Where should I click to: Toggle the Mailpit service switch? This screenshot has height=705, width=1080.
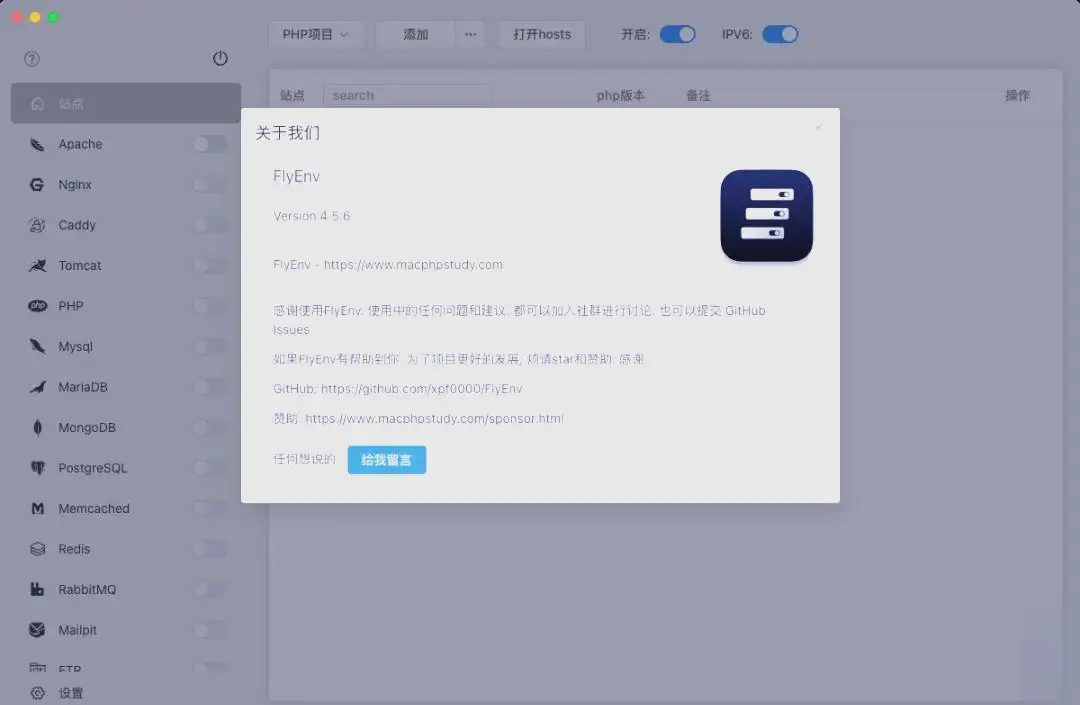coord(210,630)
